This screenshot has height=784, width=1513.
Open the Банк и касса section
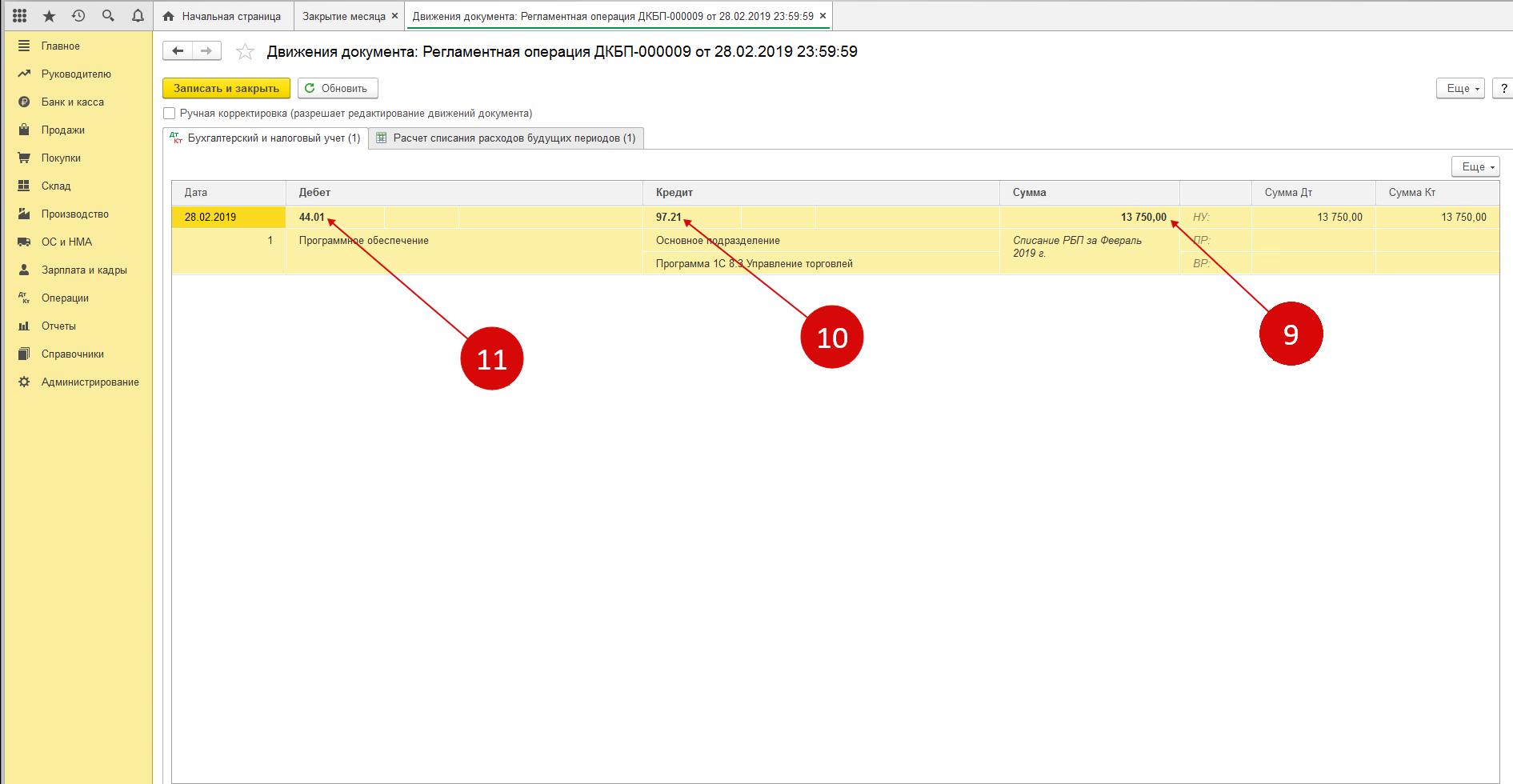(x=73, y=102)
